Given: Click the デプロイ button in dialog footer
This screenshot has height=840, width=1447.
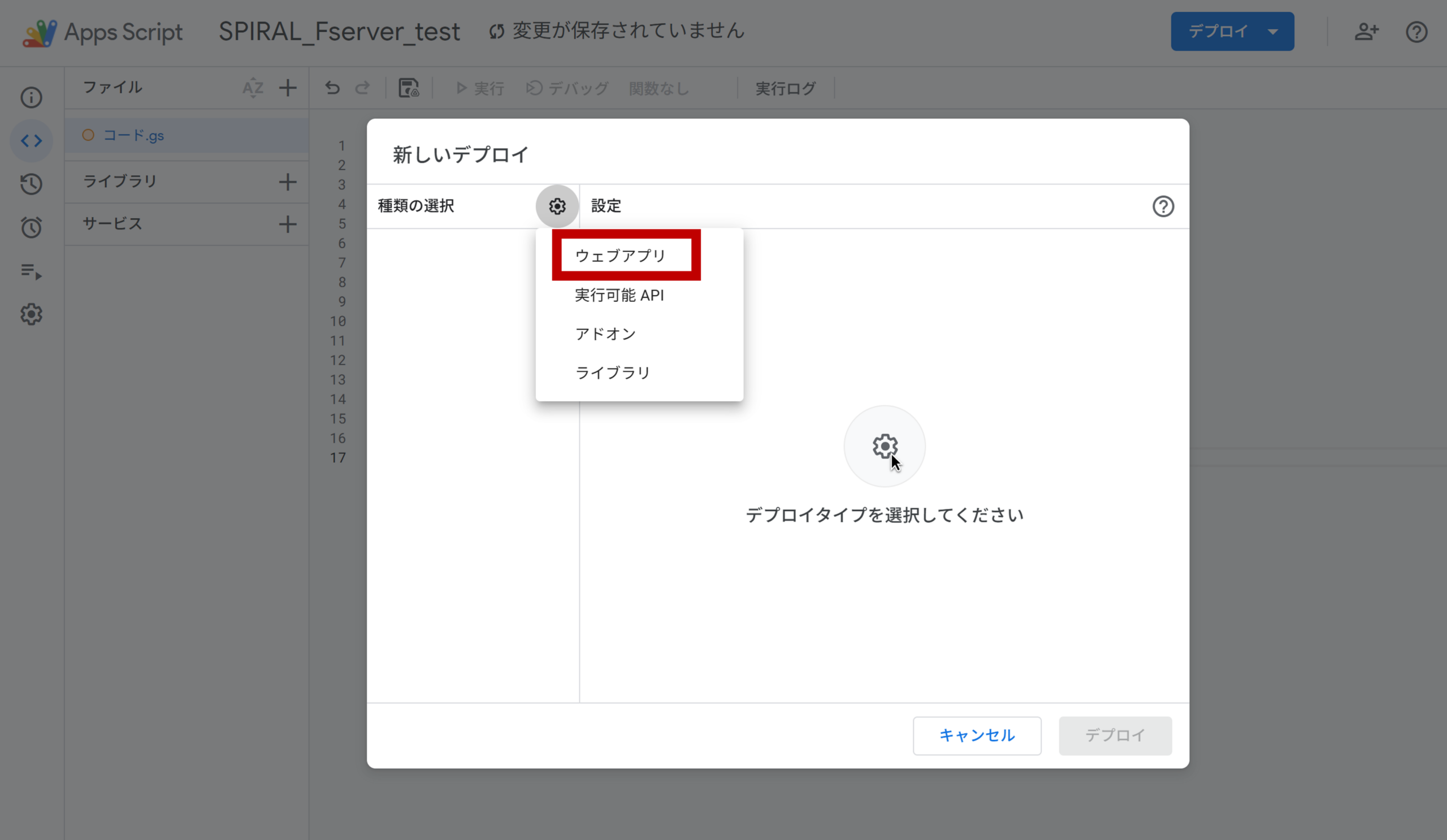Looking at the screenshot, I should [x=1115, y=735].
